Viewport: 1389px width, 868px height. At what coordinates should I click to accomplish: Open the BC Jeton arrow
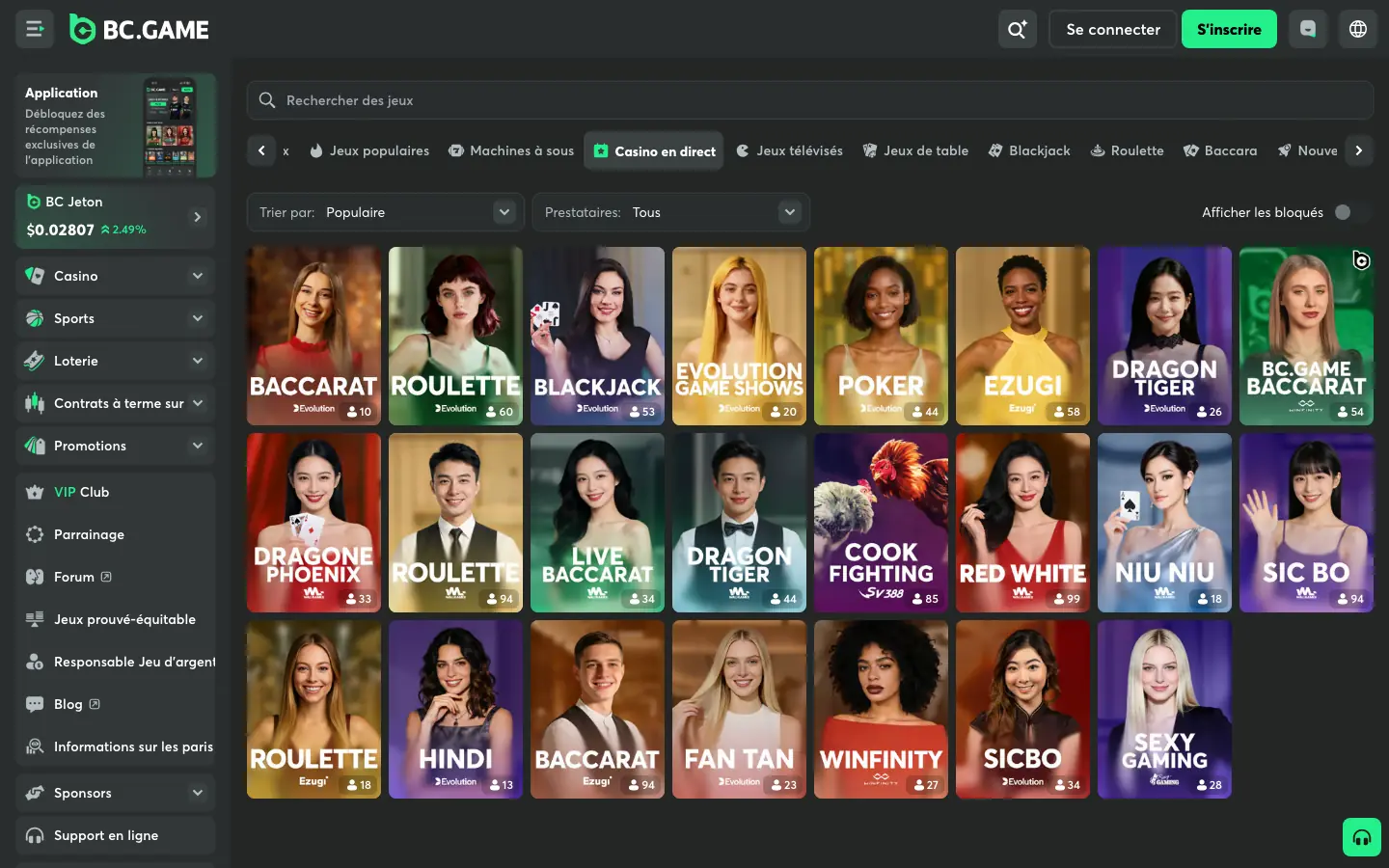pyautogui.click(x=198, y=217)
